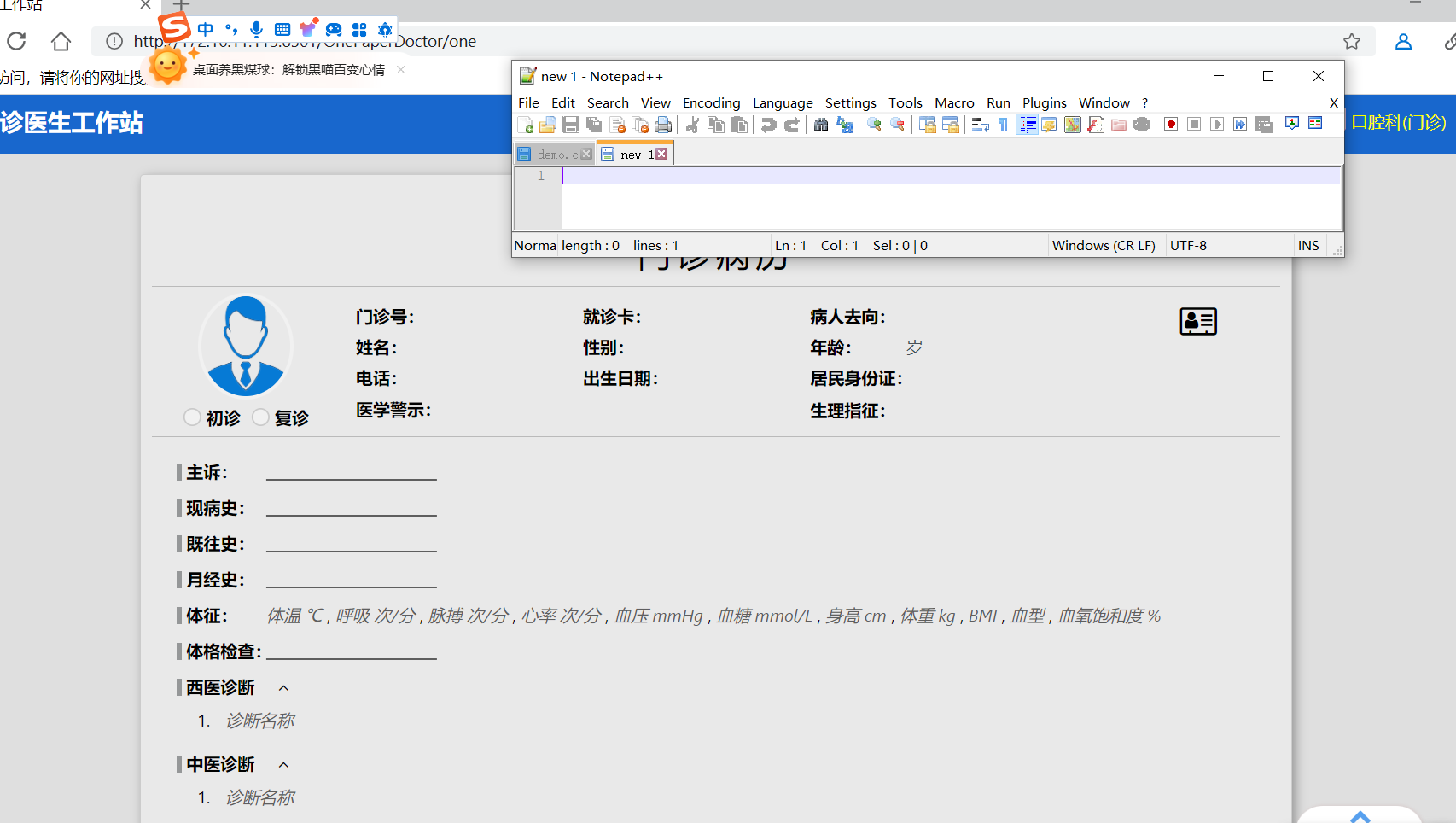
Task: Click the 既往史 input line
Action: tap(352, 544)
